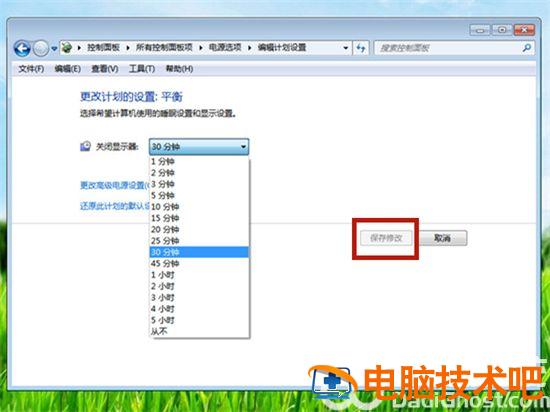The image size is (550, 412).
Task: Choose highlighted 30 分钟 list option
Action: pyautogui.click(x=199, y=252)
